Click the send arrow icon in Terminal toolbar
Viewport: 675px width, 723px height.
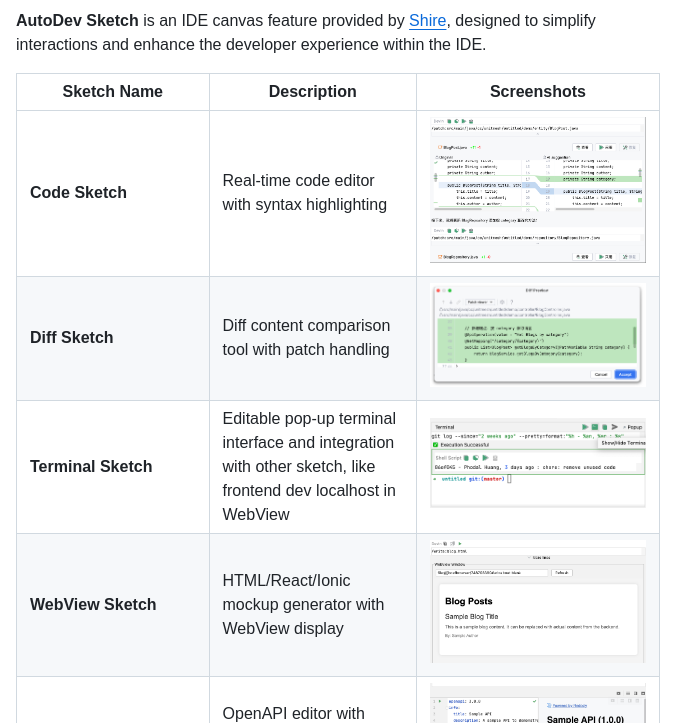[x=614, y=427]
